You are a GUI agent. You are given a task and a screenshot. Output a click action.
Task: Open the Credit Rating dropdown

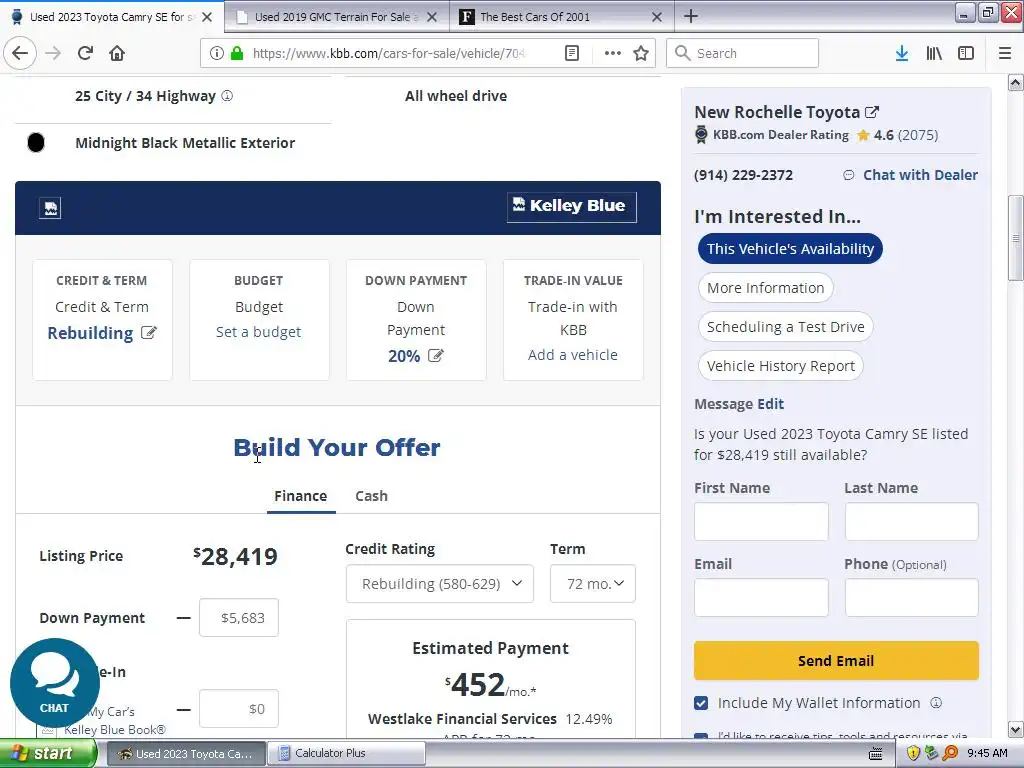pos(440,583)
